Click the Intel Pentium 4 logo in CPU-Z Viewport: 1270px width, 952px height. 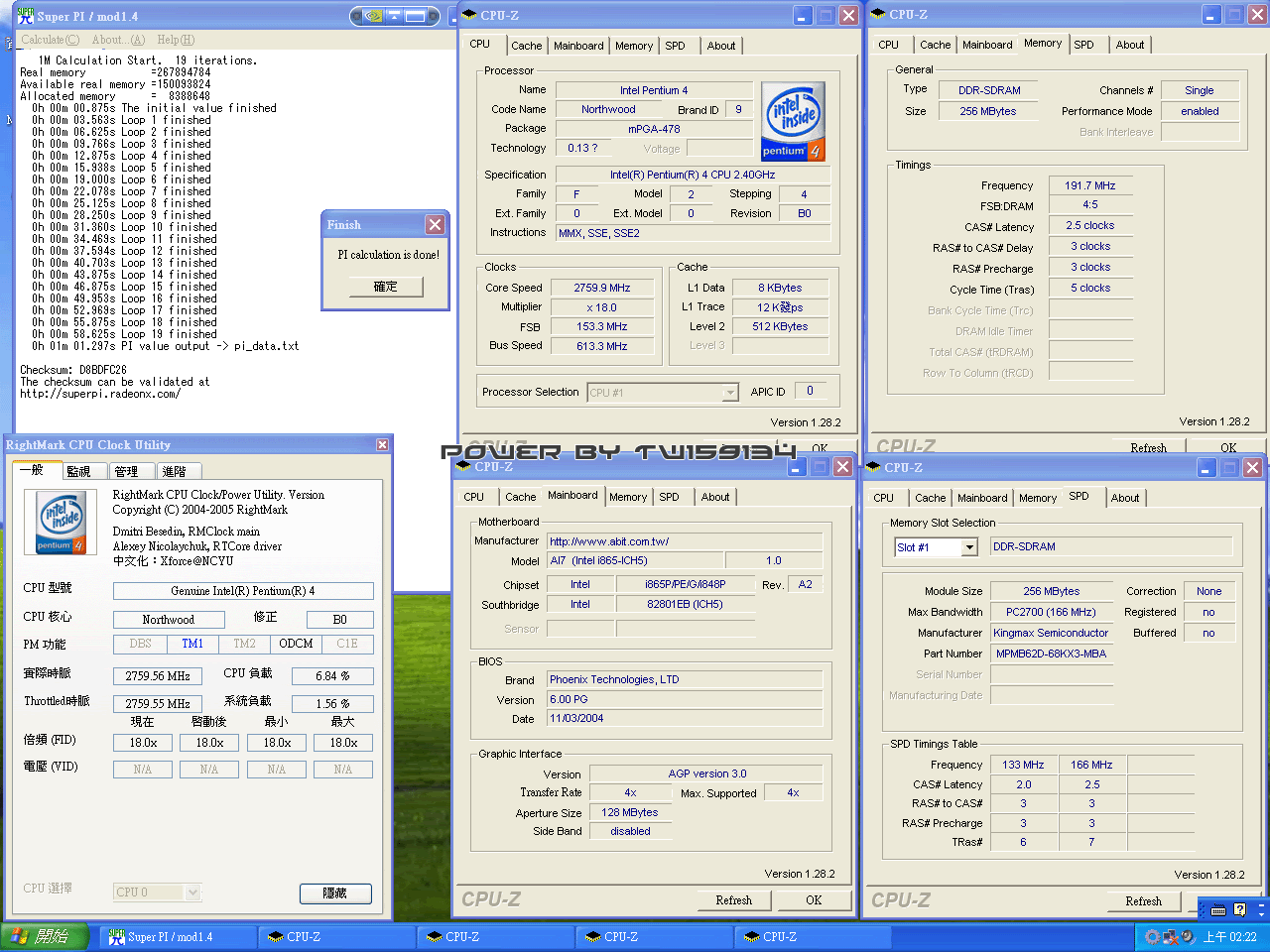pos(792,122)
